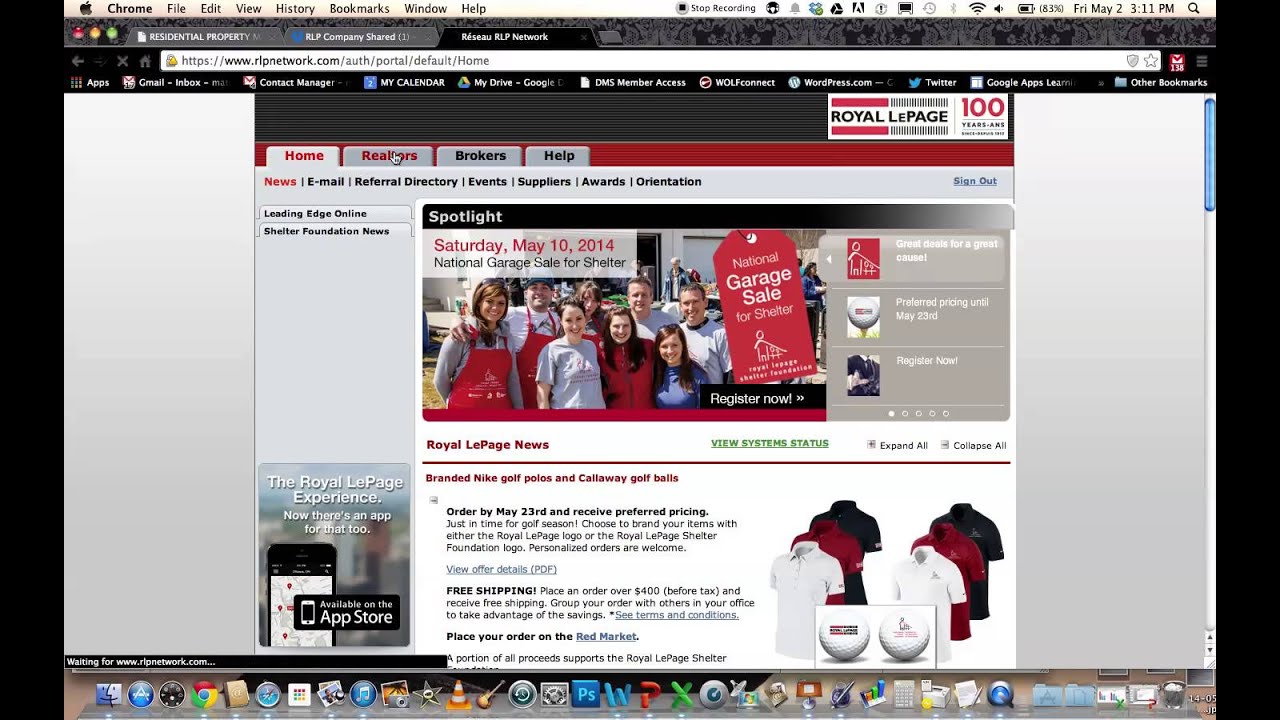Click the Royal LePage logo
This screenshot has width=1280, height=720.
(918, 117)
